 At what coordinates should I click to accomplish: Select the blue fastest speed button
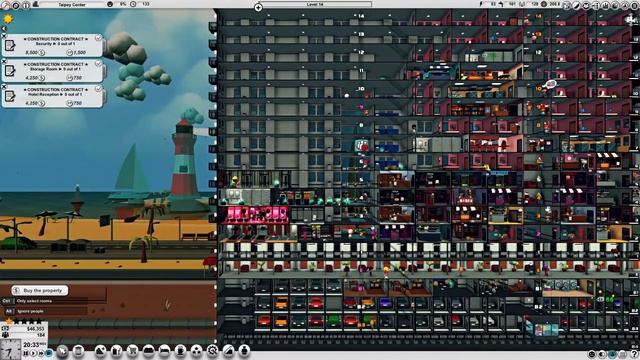[49, 353]
